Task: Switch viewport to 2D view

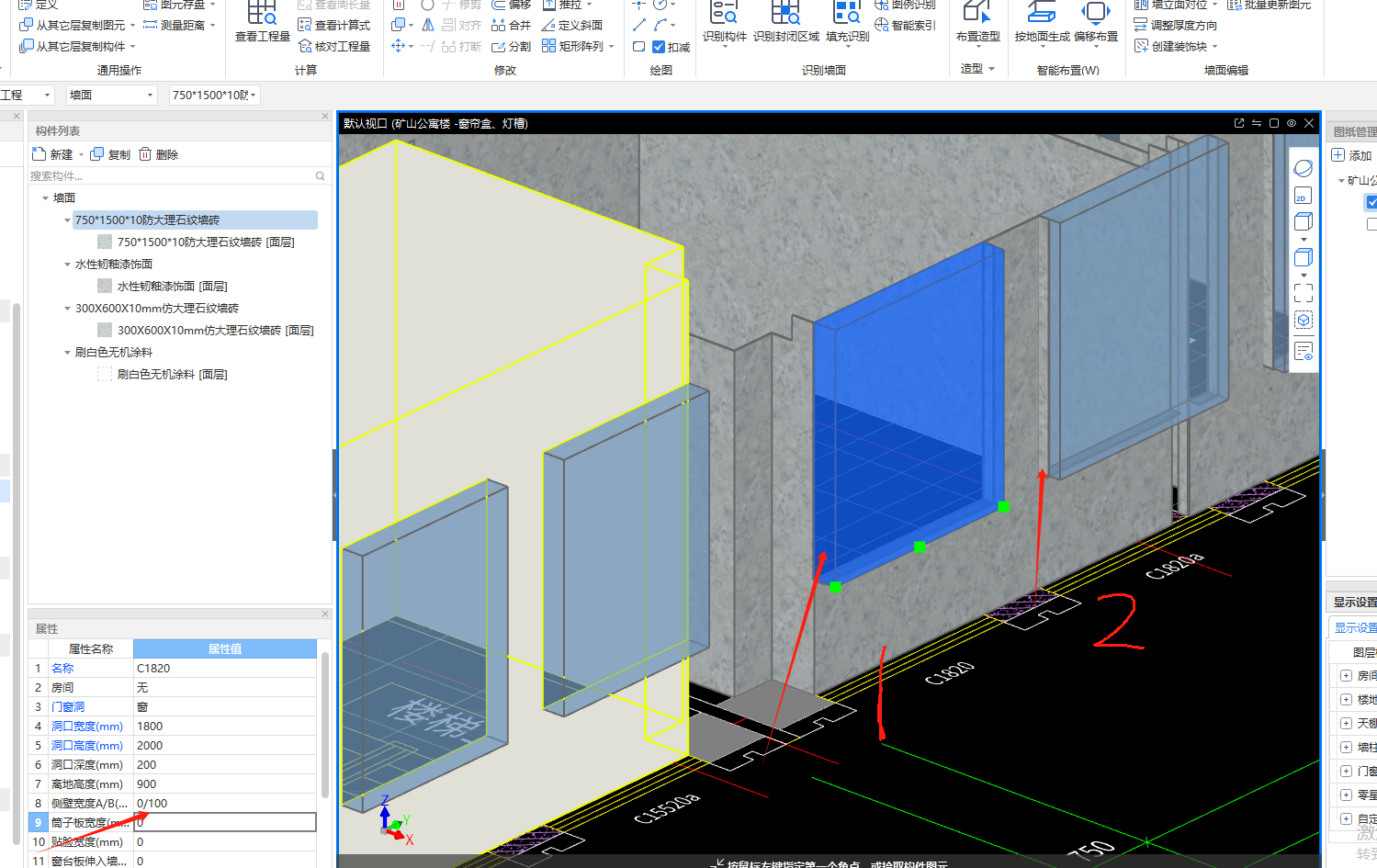Action: coord(1303,195)
